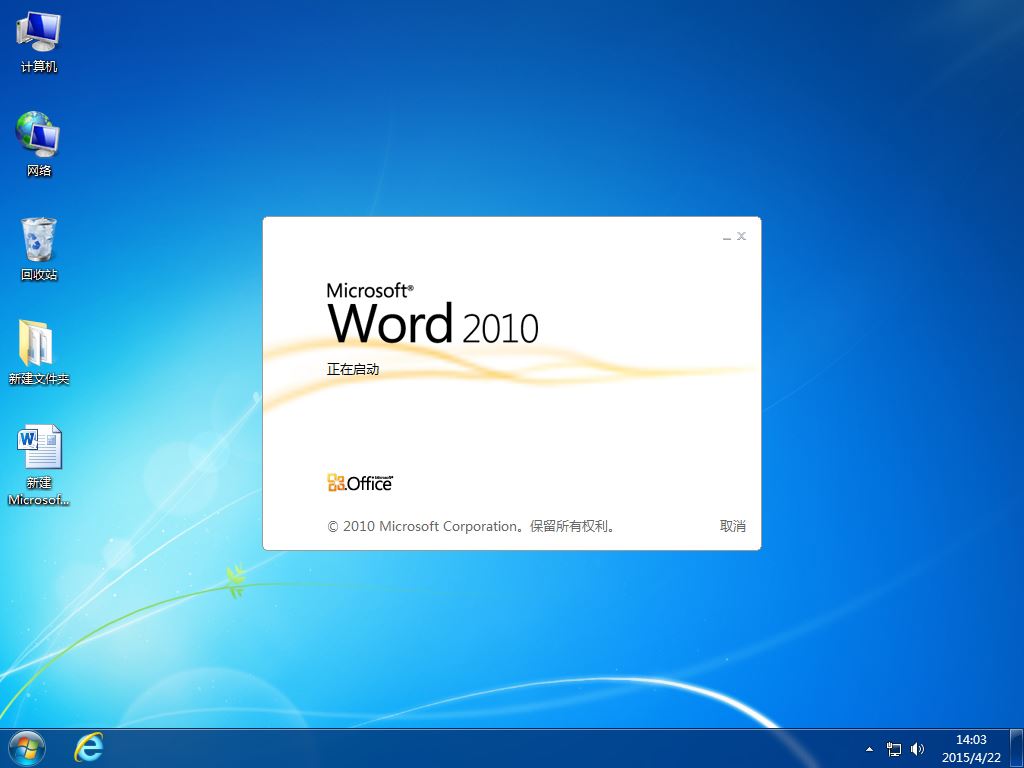Show hidden system tray icons

point(869,749)
